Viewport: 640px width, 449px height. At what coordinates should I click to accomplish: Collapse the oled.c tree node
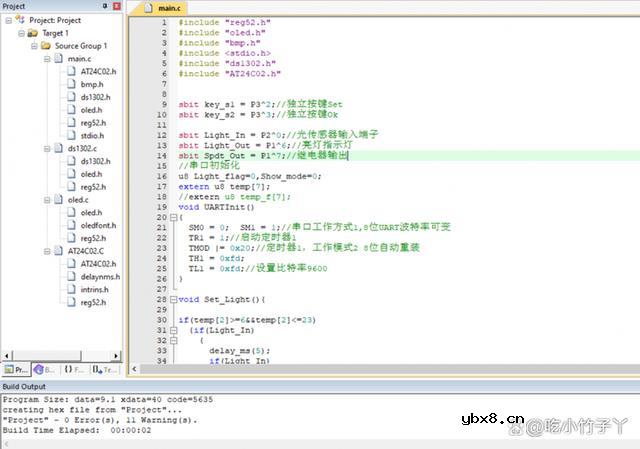pyautogui.click(x=45, y=200)
